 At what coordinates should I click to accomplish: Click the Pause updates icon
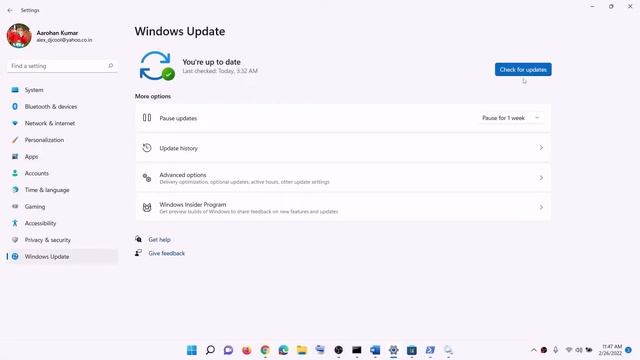[147, 118]
